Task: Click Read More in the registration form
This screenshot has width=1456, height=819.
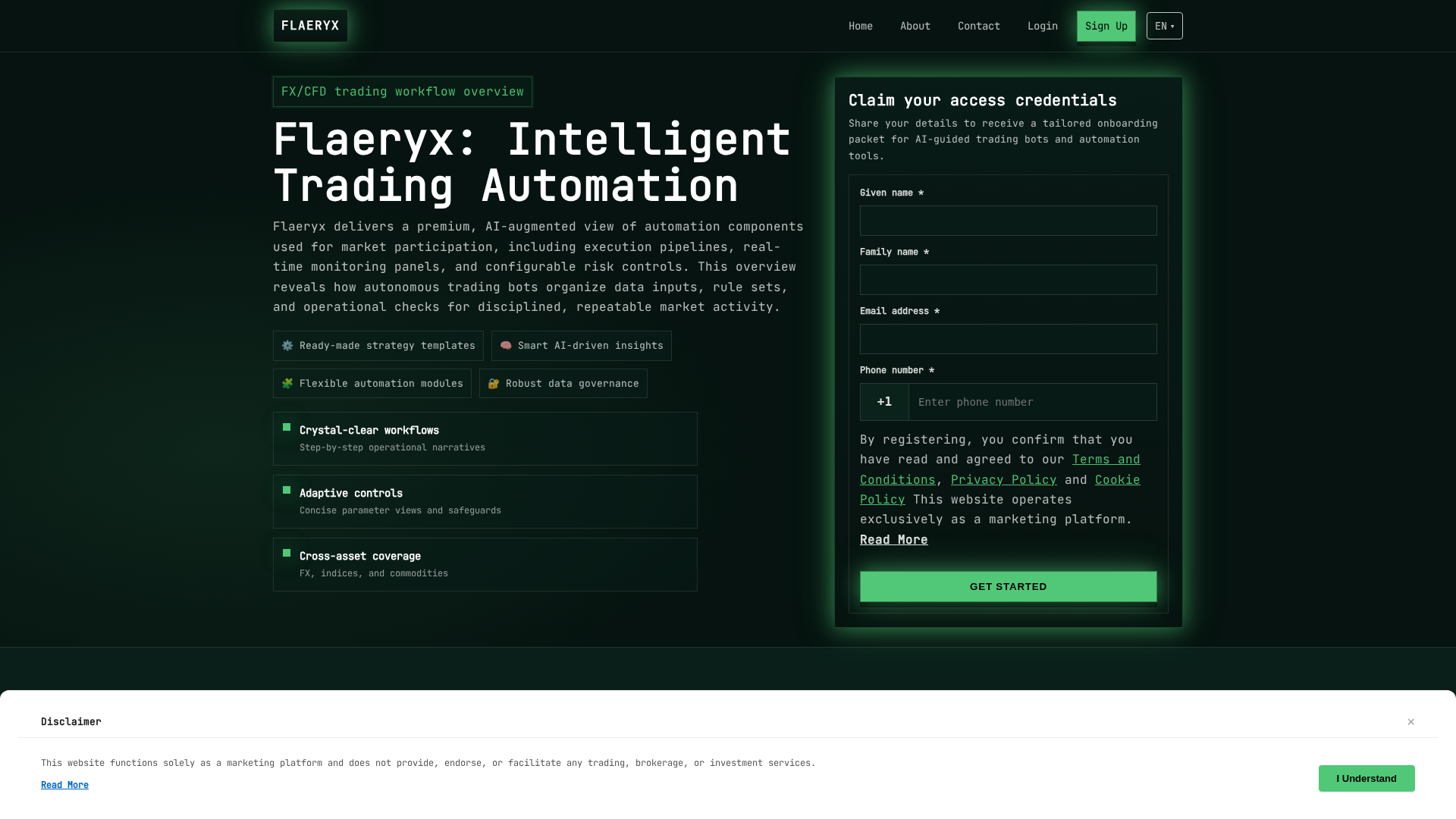Action: [x=894, y=540]
